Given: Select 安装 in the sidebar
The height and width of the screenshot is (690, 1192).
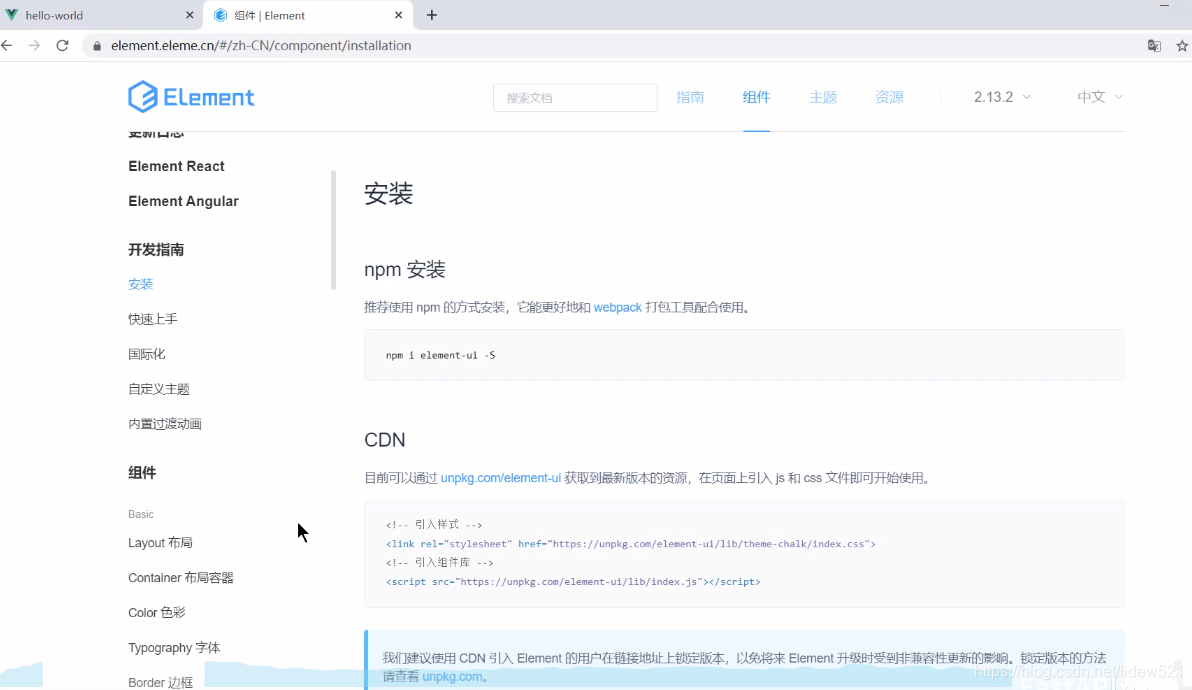Looking at the screenshot, I should click(141, 284).
